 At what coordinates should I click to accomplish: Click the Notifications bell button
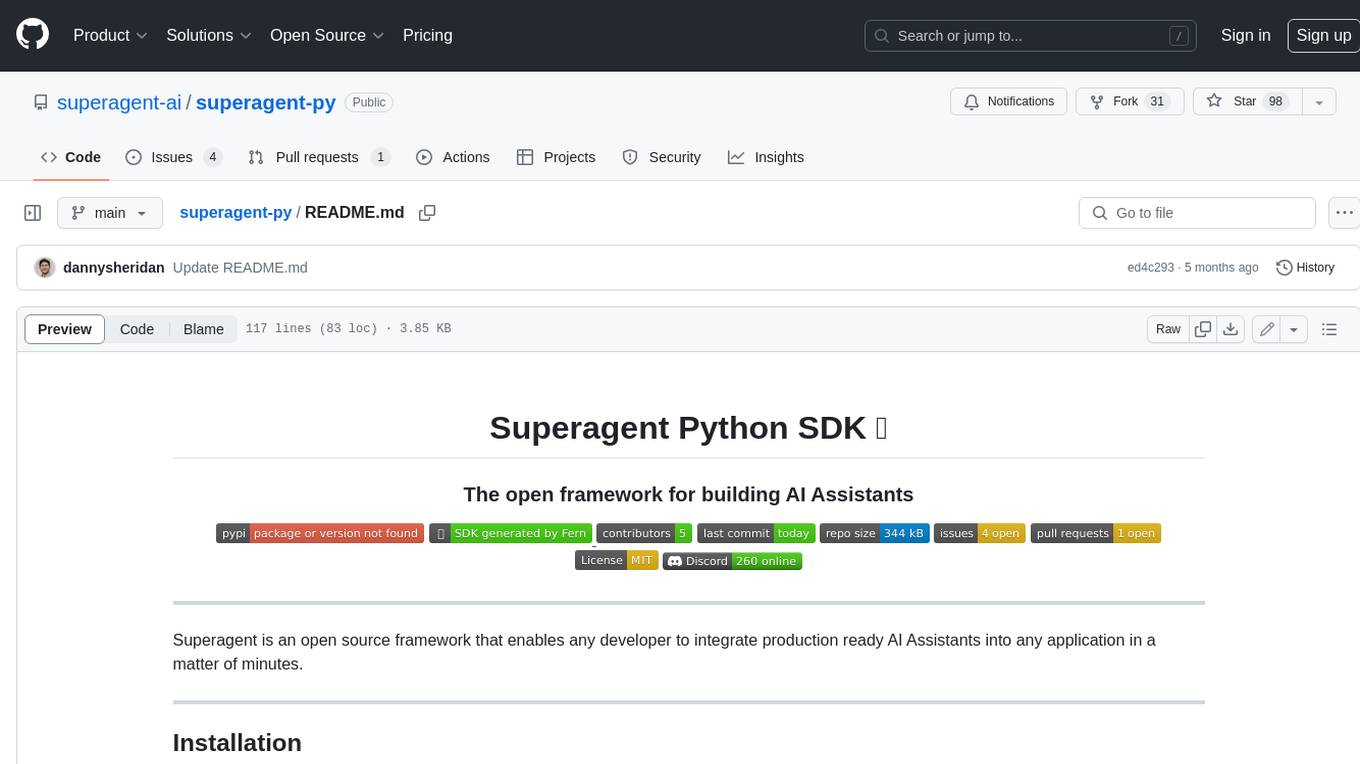click(x=1008, y=102)
